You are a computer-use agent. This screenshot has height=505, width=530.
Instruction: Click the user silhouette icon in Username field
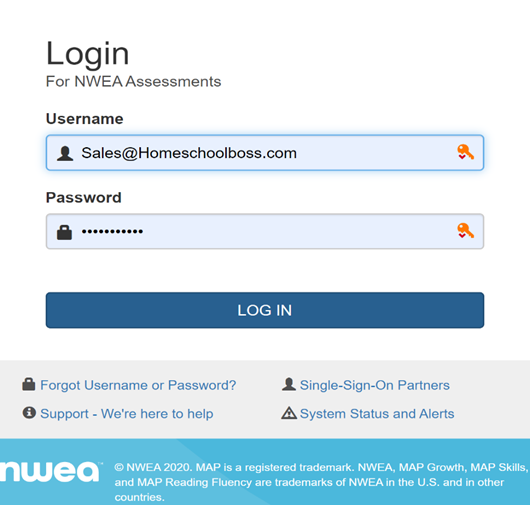coord(65,153)
